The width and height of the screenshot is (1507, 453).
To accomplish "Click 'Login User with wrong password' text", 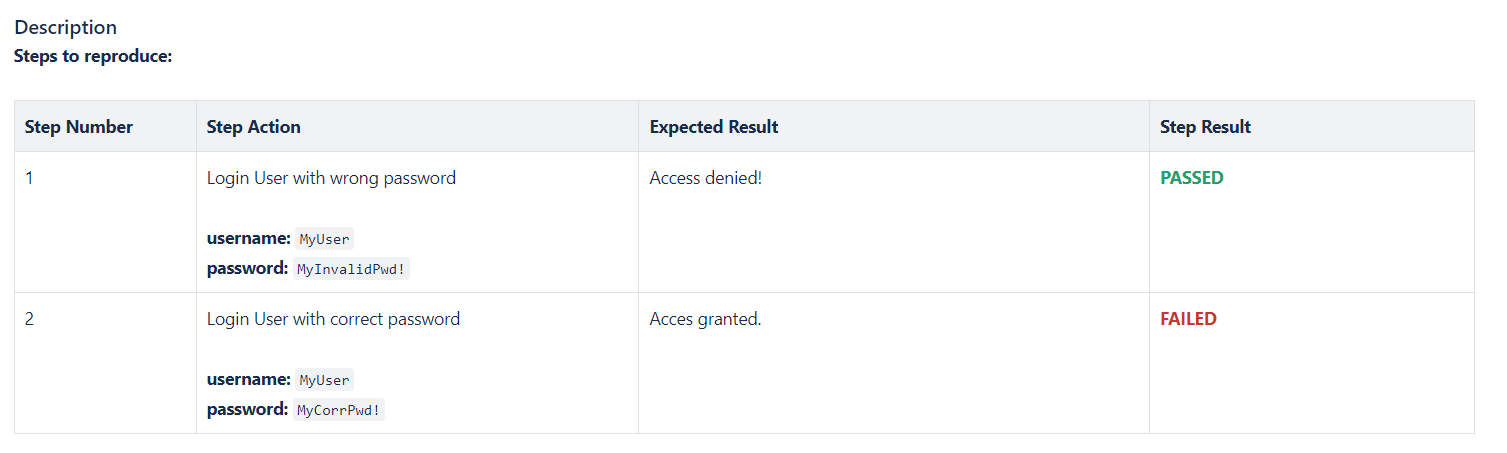I will [x=331, y=178].
